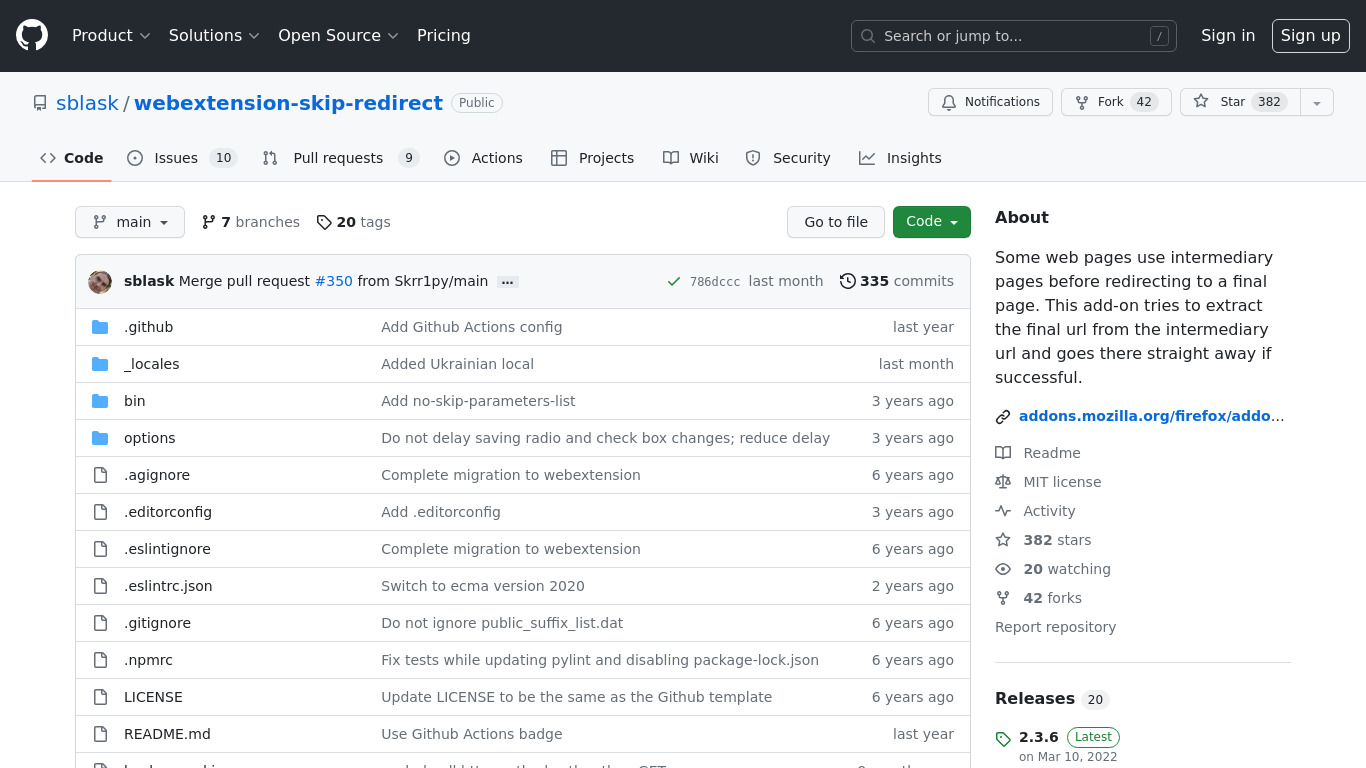Open the webextension-skip-redirect repo title link
1366x768 pixels.
tap(288, 103)
